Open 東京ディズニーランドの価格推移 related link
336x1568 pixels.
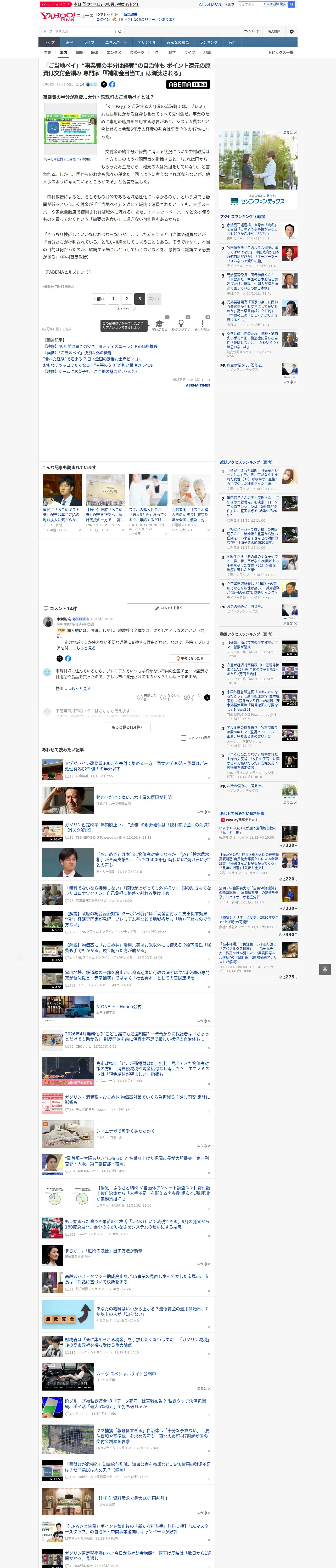coord(100,346)
